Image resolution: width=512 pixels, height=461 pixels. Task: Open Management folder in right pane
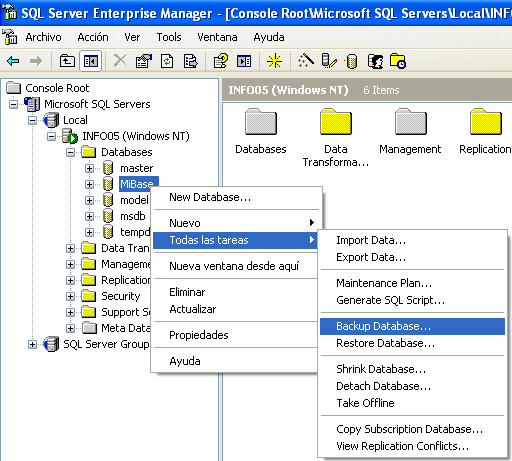point(410,132)
